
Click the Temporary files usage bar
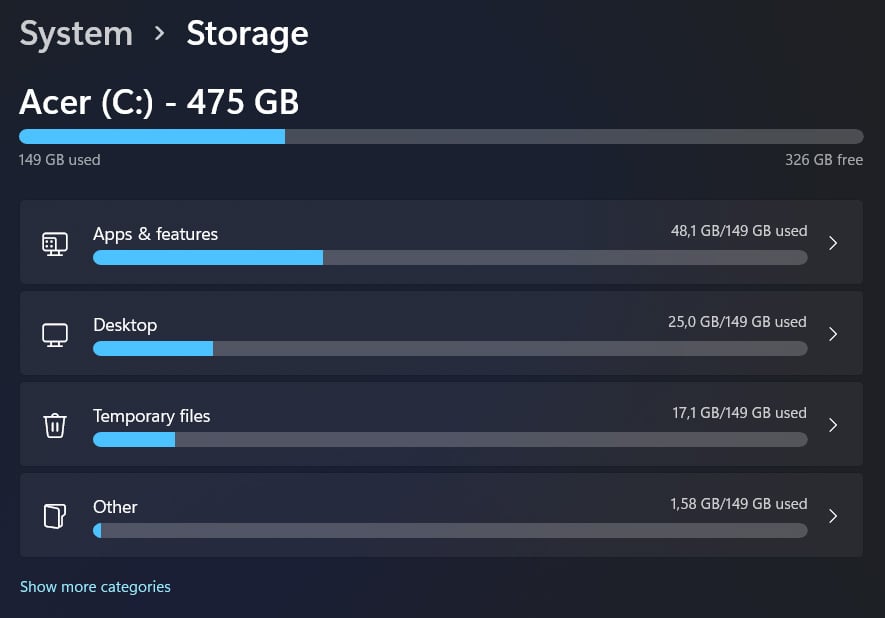point(450,440)
